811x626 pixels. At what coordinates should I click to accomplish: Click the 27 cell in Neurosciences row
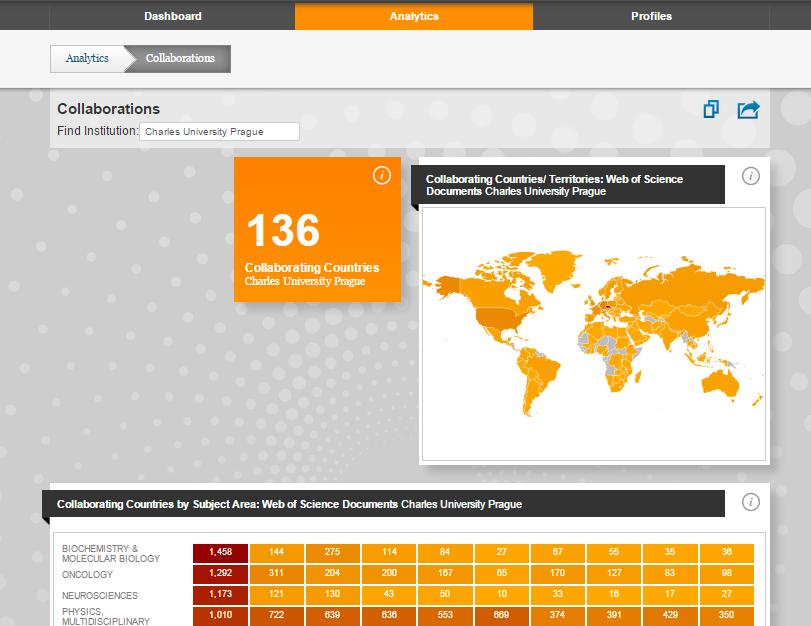(727, 594)
